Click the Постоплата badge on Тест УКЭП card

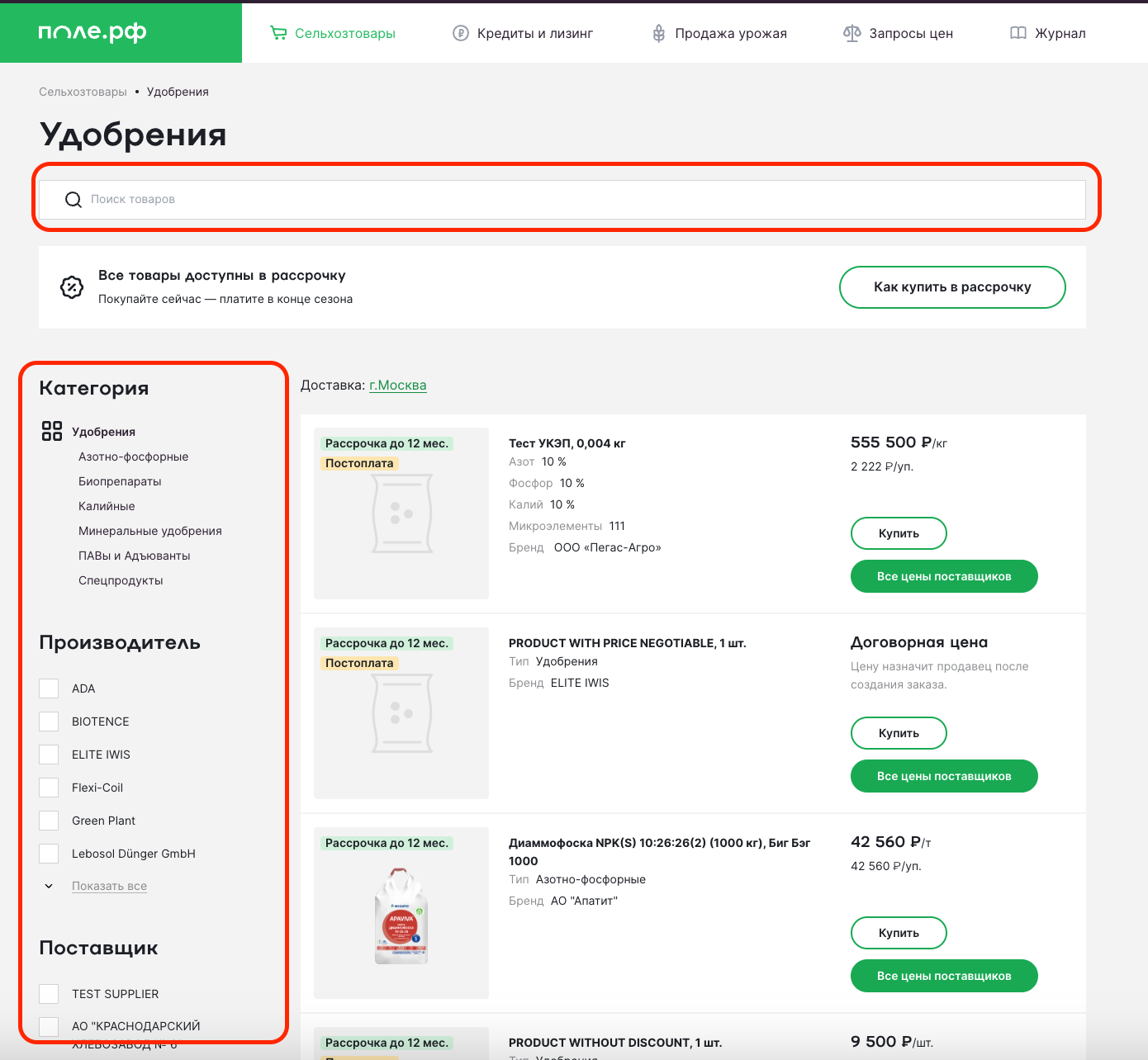tap(359, 463)
